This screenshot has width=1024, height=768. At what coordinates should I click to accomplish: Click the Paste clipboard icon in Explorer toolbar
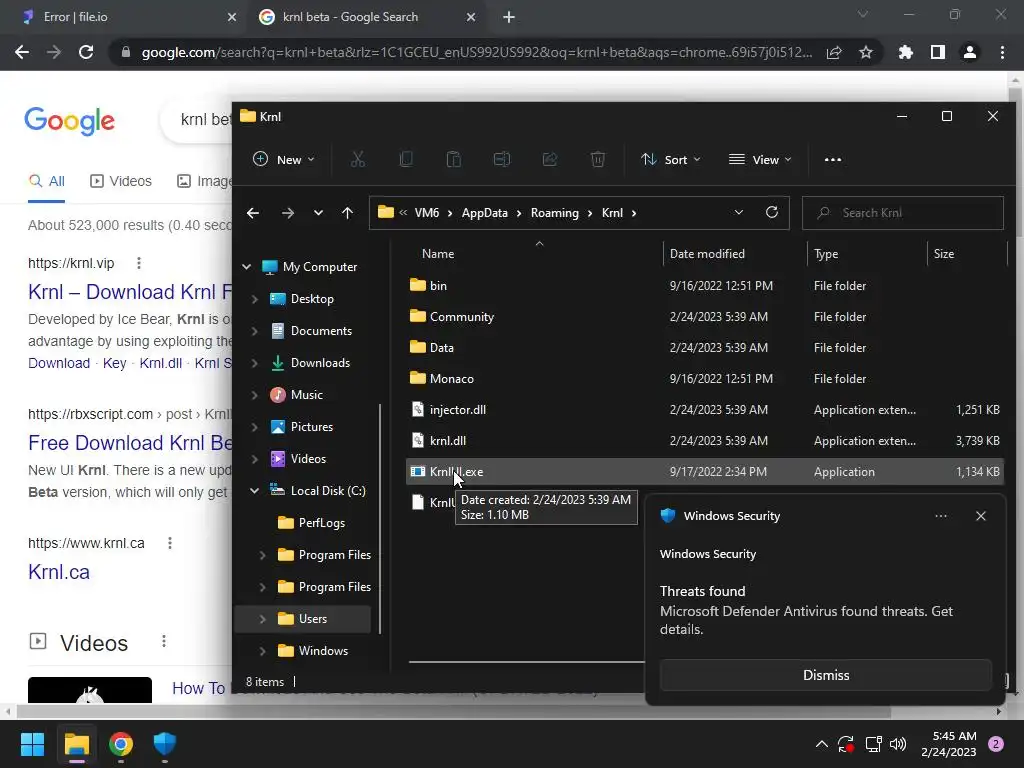454,159
